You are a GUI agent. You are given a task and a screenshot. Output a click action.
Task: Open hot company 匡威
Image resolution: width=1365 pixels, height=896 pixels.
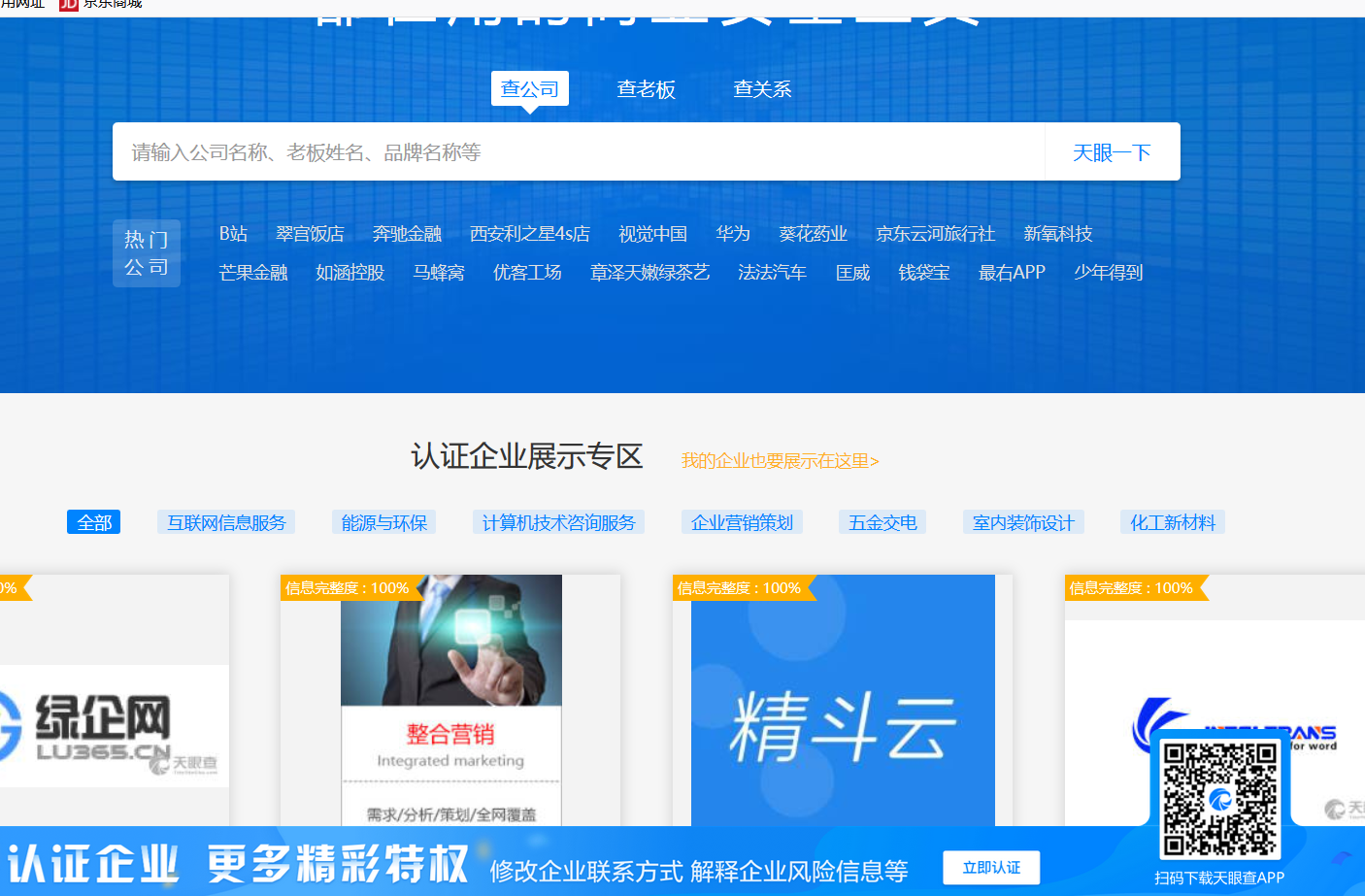click(x=852, y=273)
